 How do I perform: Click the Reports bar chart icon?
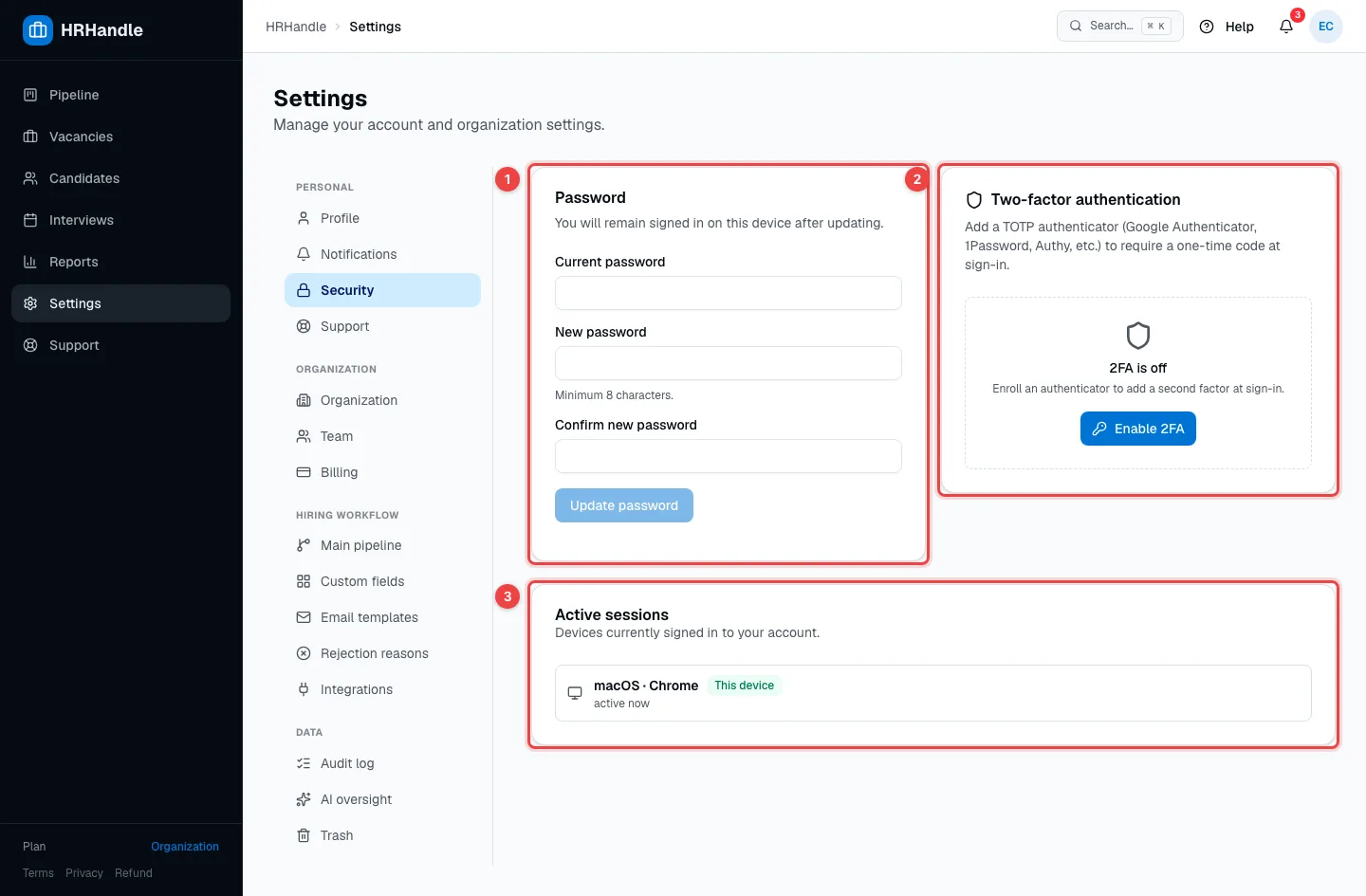point(30,262)
